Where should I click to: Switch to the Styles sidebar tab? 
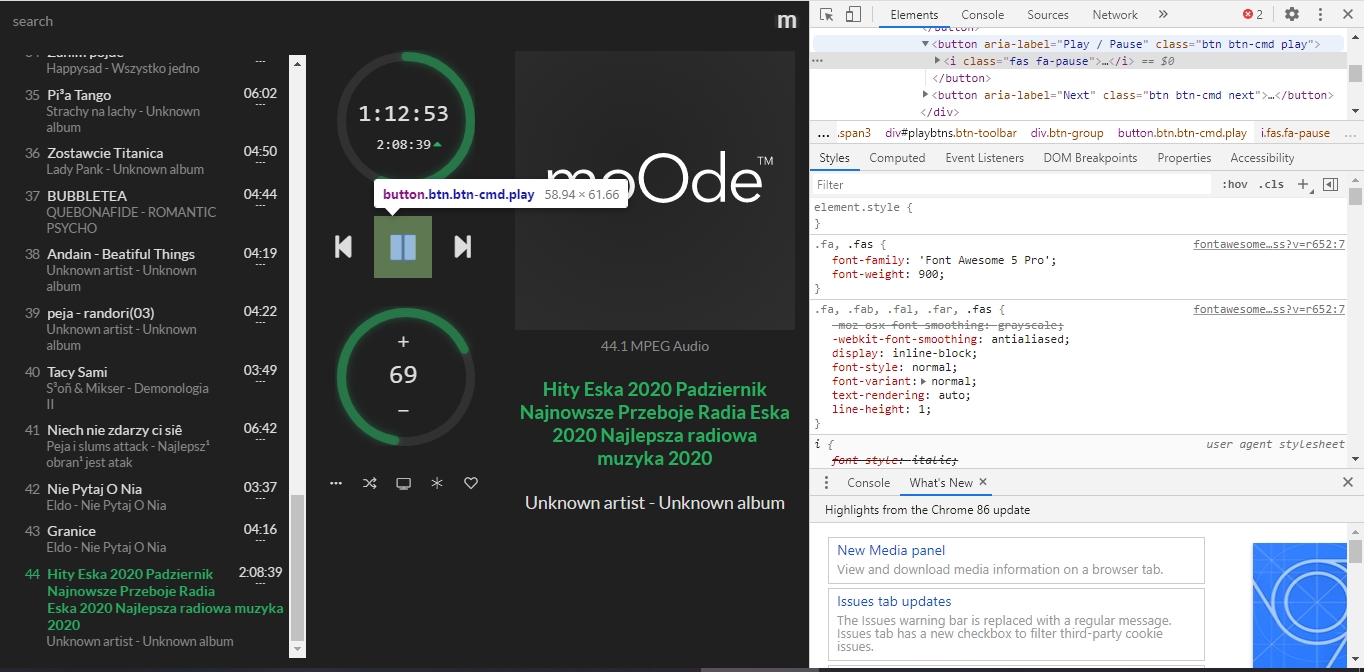[834, 158]
